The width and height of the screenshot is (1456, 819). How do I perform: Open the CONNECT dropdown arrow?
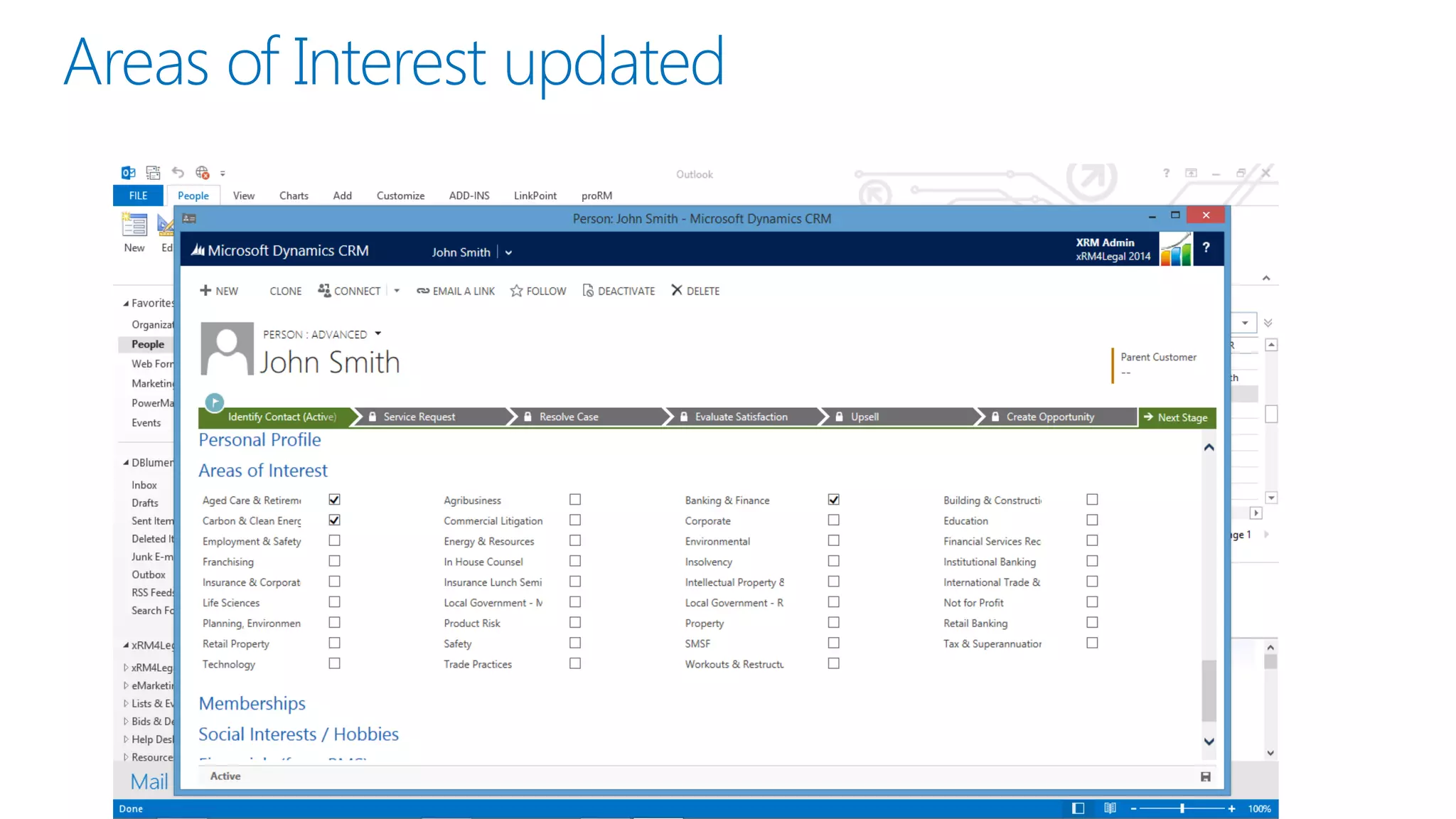397,291
